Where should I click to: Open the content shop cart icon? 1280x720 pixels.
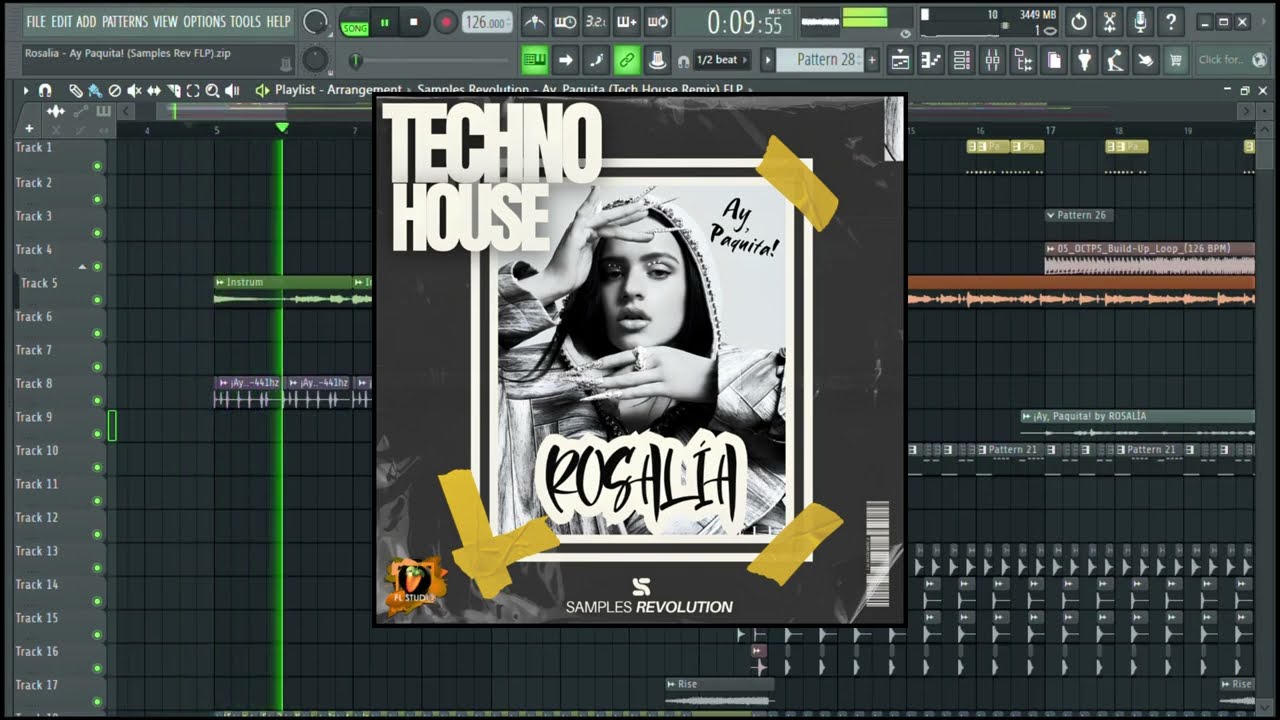click(x=1176, y=61)
